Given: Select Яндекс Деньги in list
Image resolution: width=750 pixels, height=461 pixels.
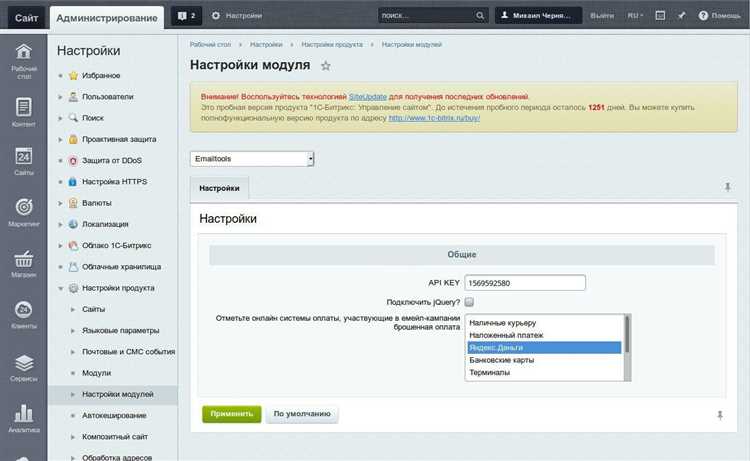Looking at the screenshot, I should (x=544, y=348).
